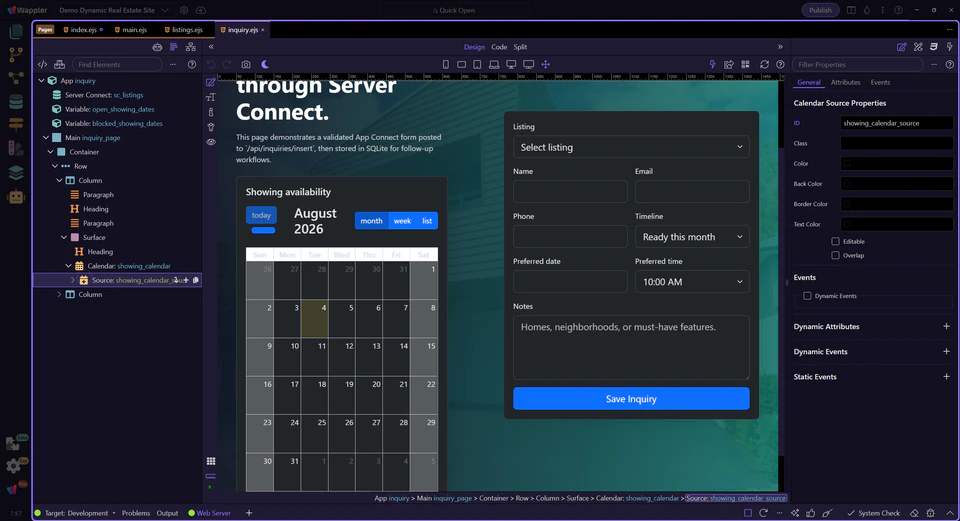
Task: Click the grid icon left of calendar
Action: (x=211, y=461)
